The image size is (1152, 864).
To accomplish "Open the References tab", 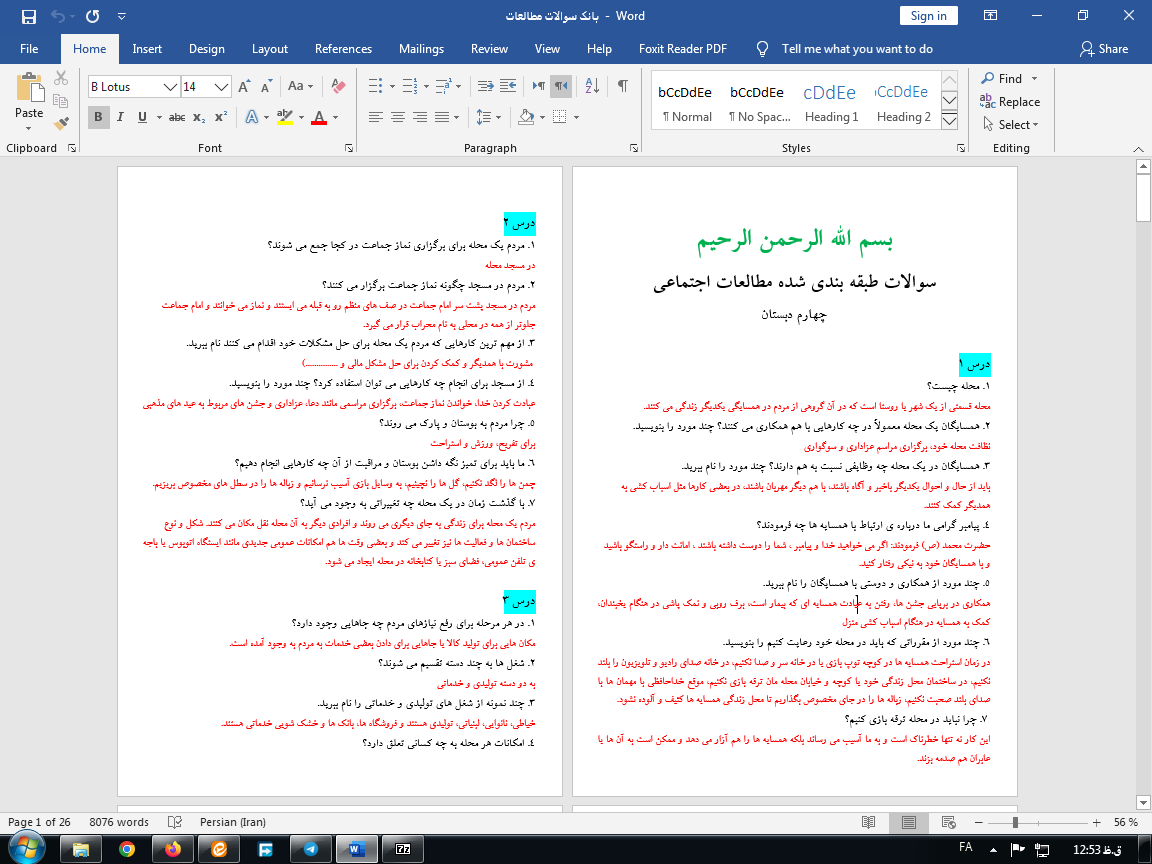I will click(x=343, y=49).
